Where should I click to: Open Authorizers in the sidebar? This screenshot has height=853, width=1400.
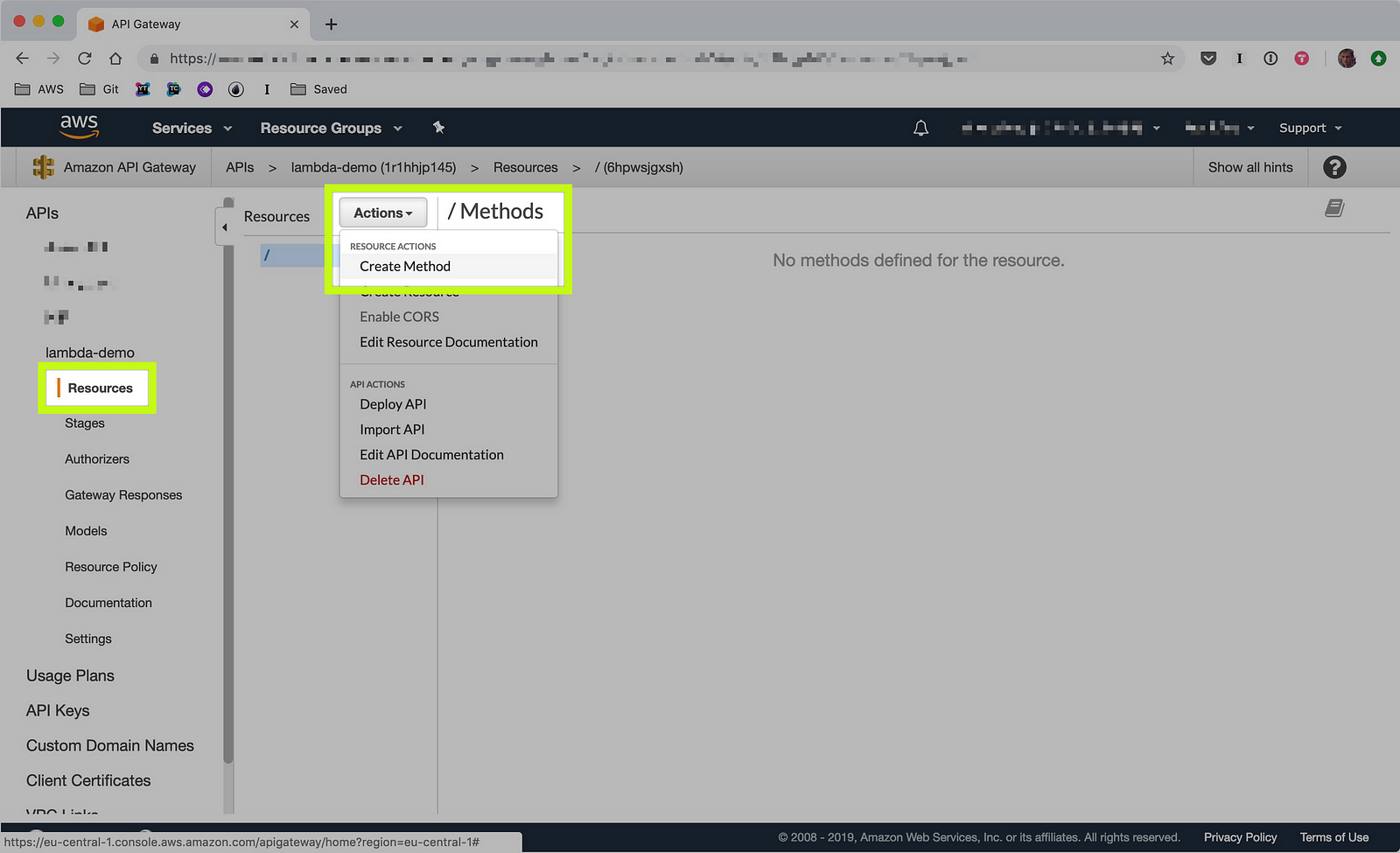[x=97, y=459]
